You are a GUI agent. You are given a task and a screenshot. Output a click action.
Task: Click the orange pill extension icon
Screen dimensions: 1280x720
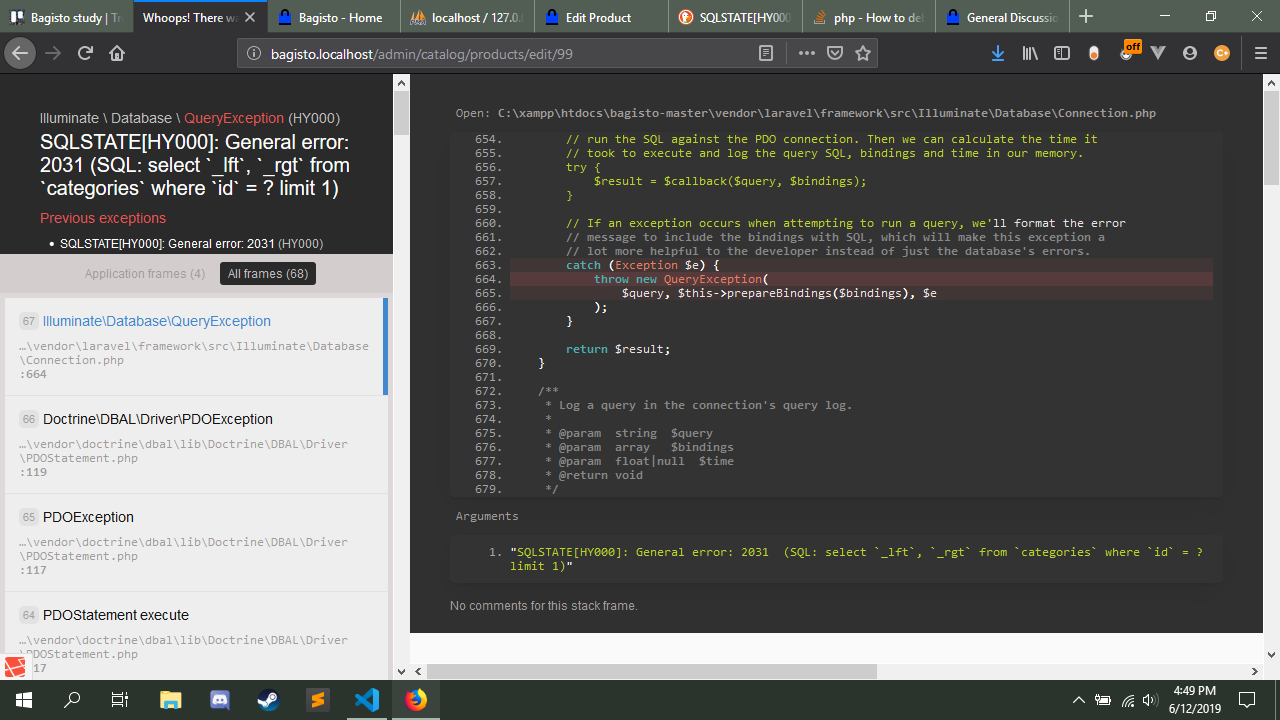point(1094,53)
